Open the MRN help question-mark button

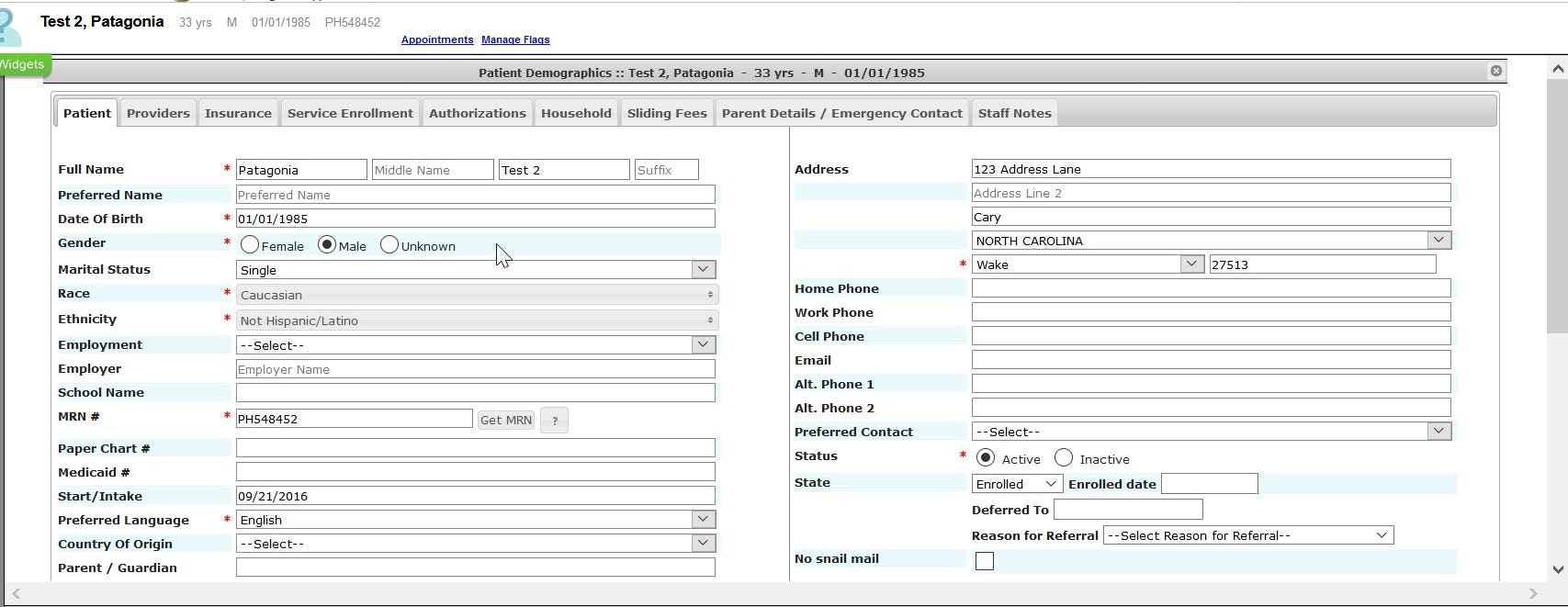(554, 421)
